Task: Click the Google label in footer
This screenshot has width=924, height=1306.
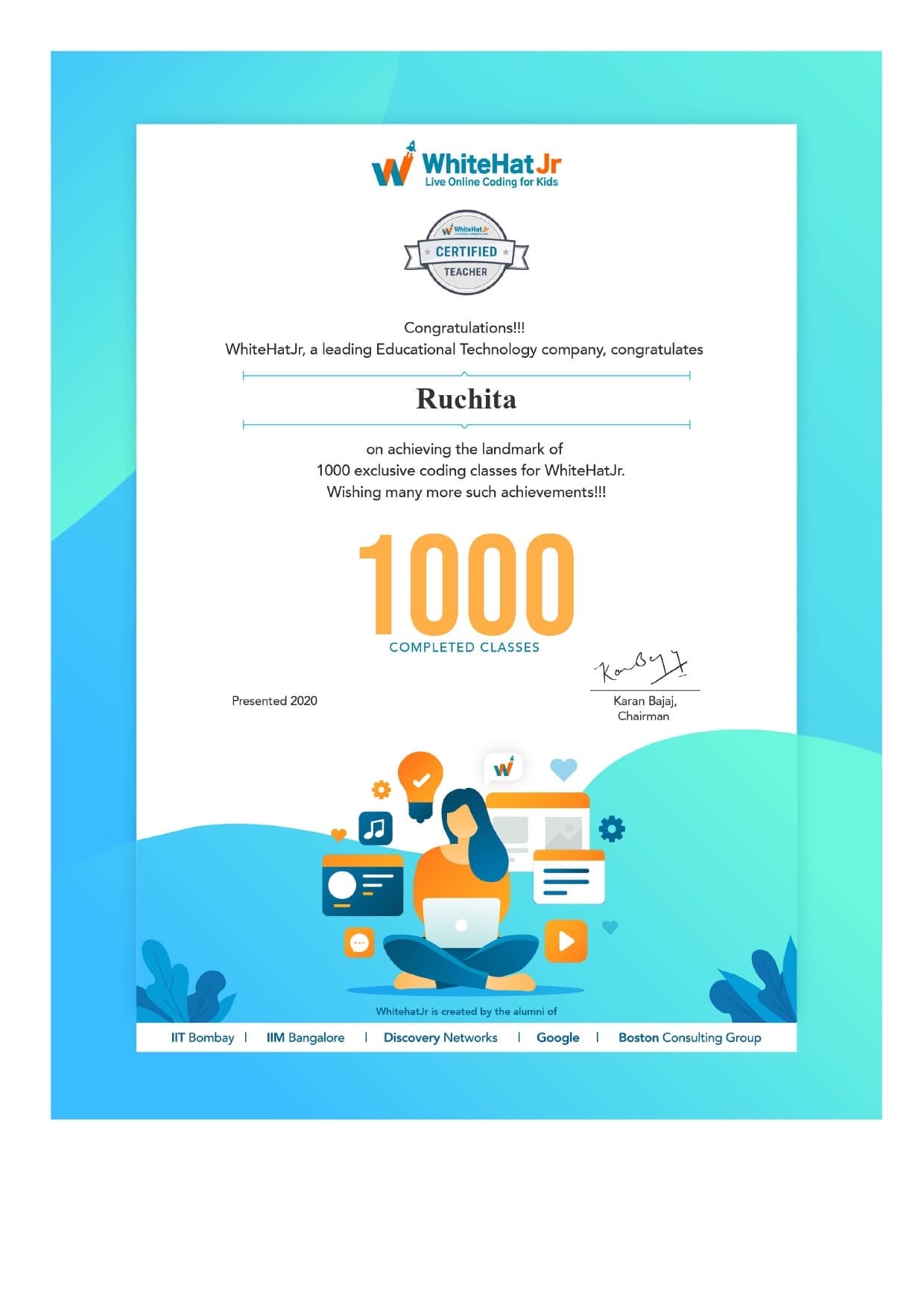Action: pyautogui.click(x=558, y=1038)
